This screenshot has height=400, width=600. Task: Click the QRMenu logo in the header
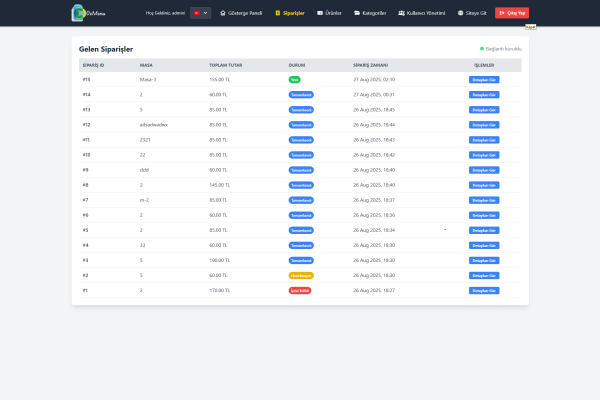tap(87, 13)
